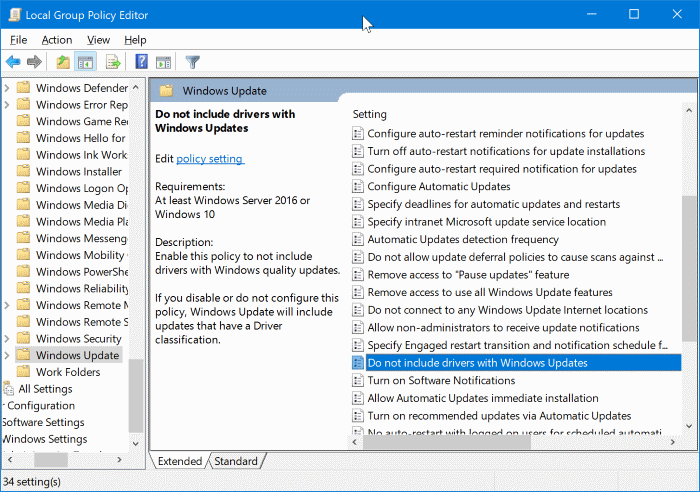Image resolution: width=700 pixels, height=492 pixels.
Task: Select Windows PowerShell tree item
Action: [x=82, y=272]
